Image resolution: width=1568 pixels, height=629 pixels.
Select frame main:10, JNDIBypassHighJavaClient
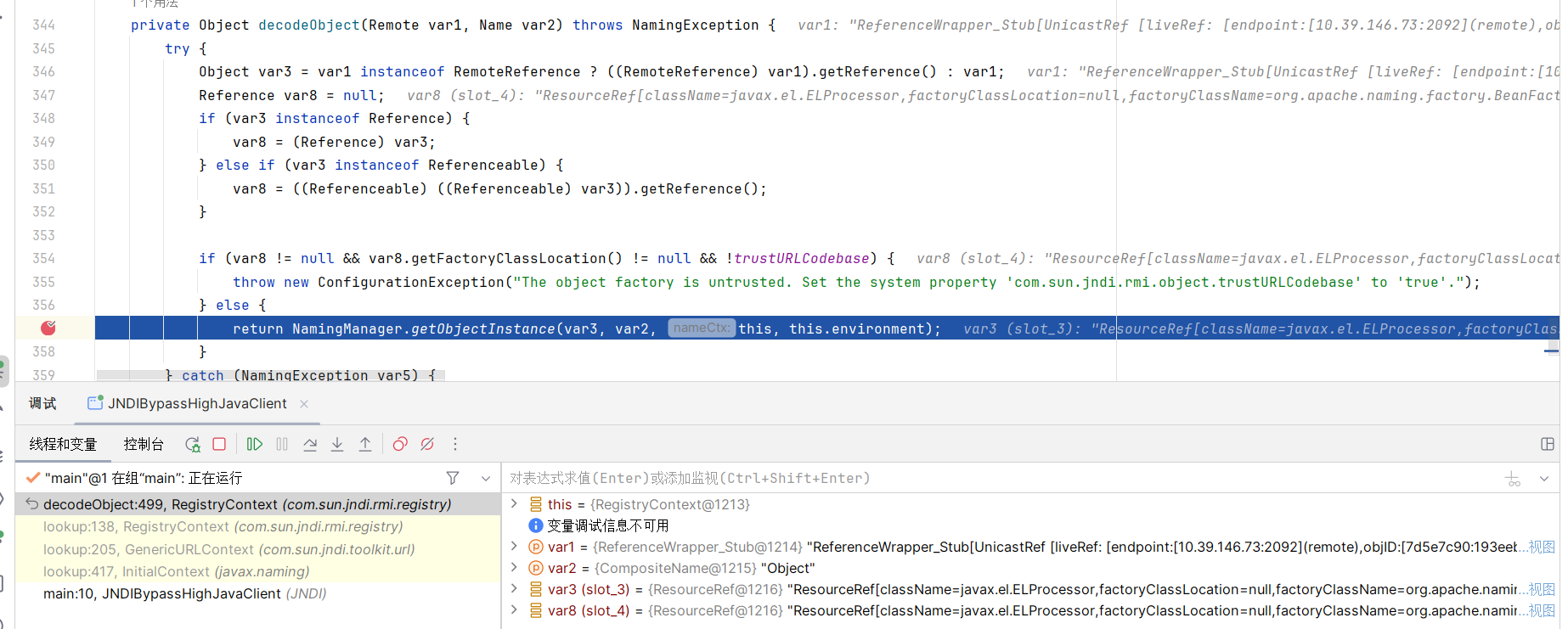click(258, 593)
